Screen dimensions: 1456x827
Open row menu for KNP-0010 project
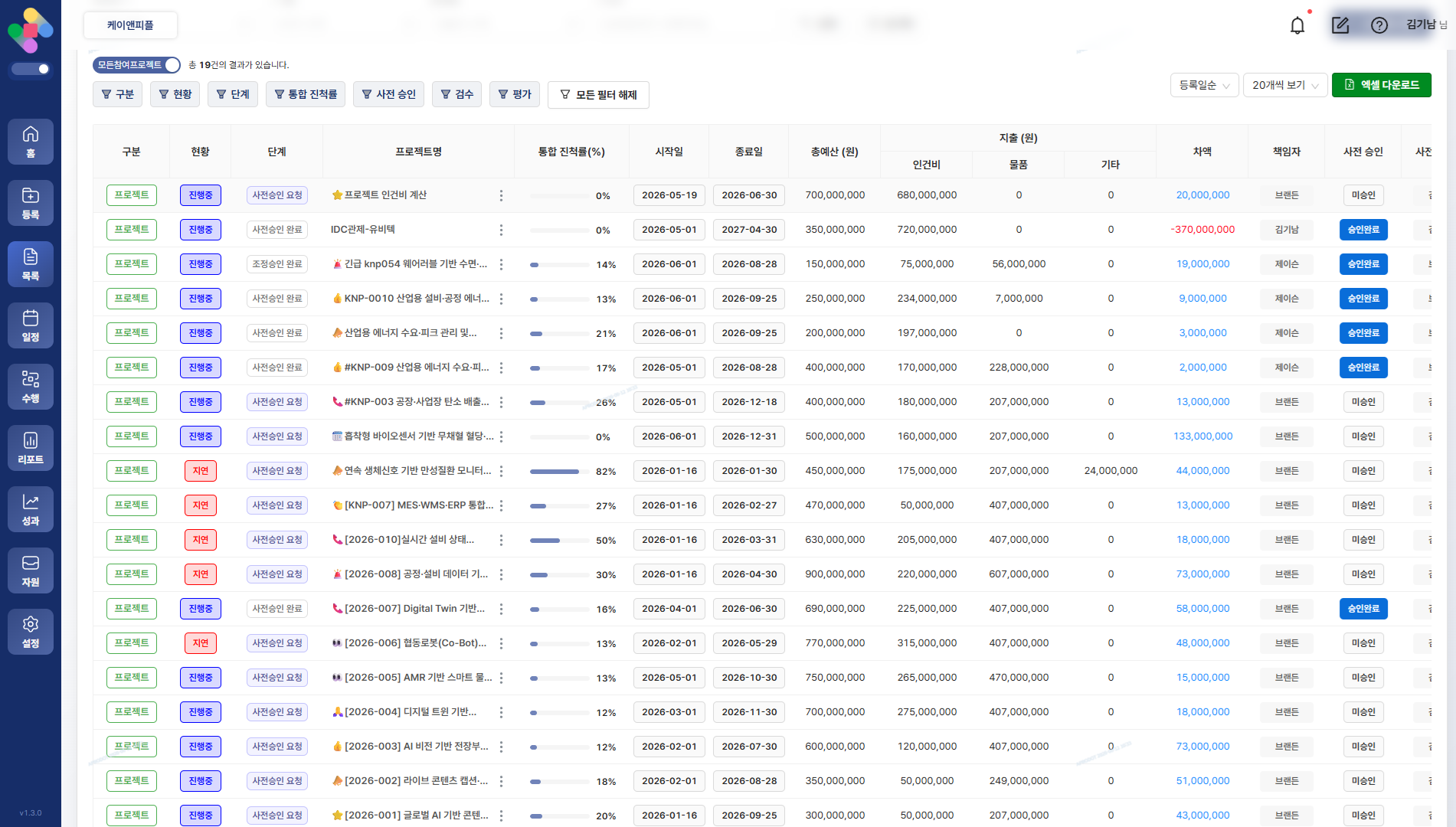pyautogui.click(x=501, y=299)
